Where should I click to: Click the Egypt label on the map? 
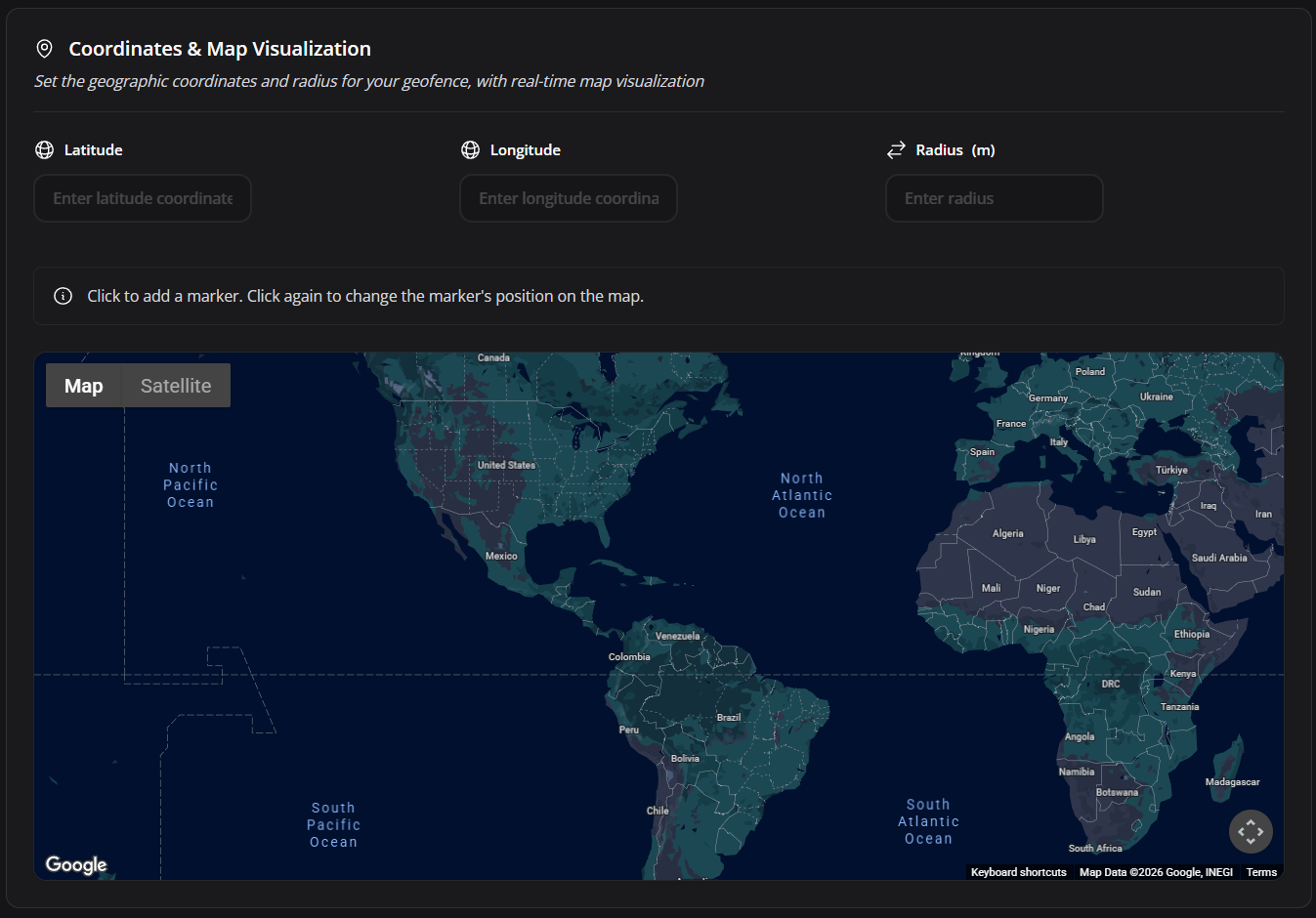(1144, 532)
